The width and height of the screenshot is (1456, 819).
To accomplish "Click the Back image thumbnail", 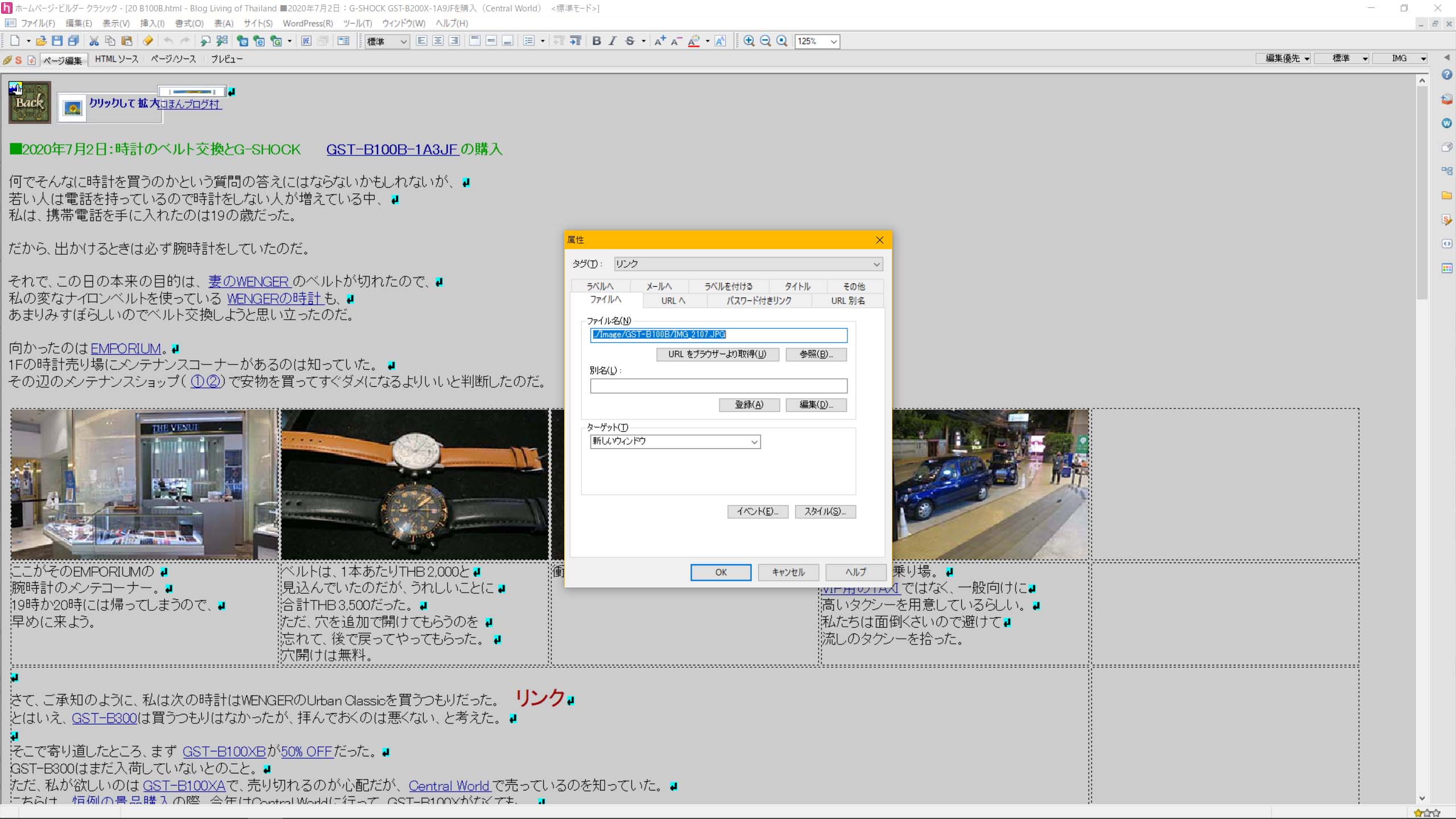I will pos(30,103).
